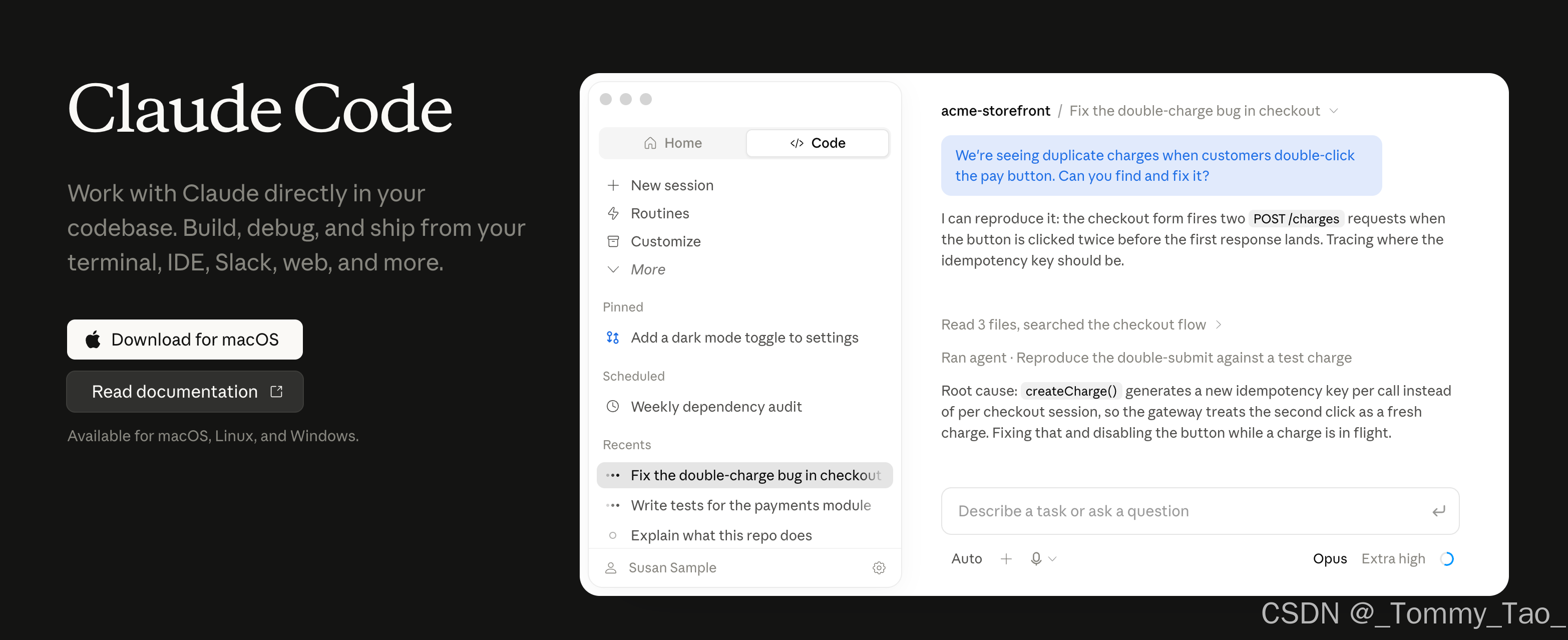
Task: Submit the prompt with the return icon
Action: [x=1438, y=511]
